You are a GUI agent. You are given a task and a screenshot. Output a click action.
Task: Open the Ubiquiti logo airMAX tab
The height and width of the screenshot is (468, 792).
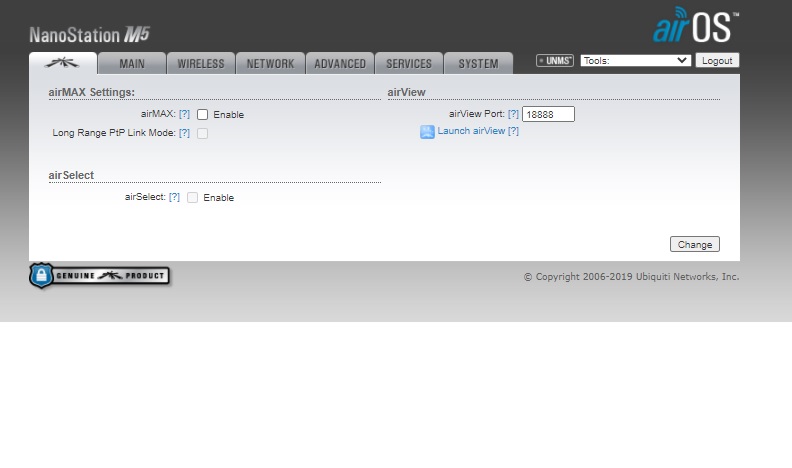coord(63,63)
